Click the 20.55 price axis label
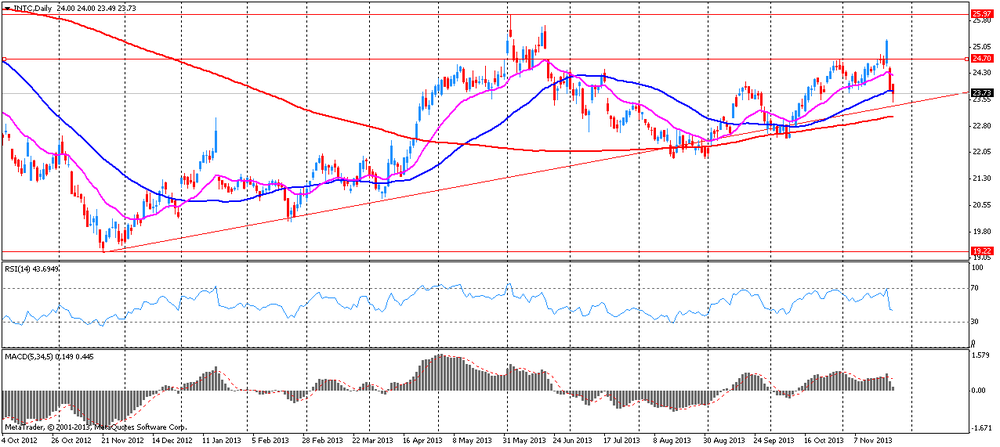The image size is (1000, 447). 980,205
